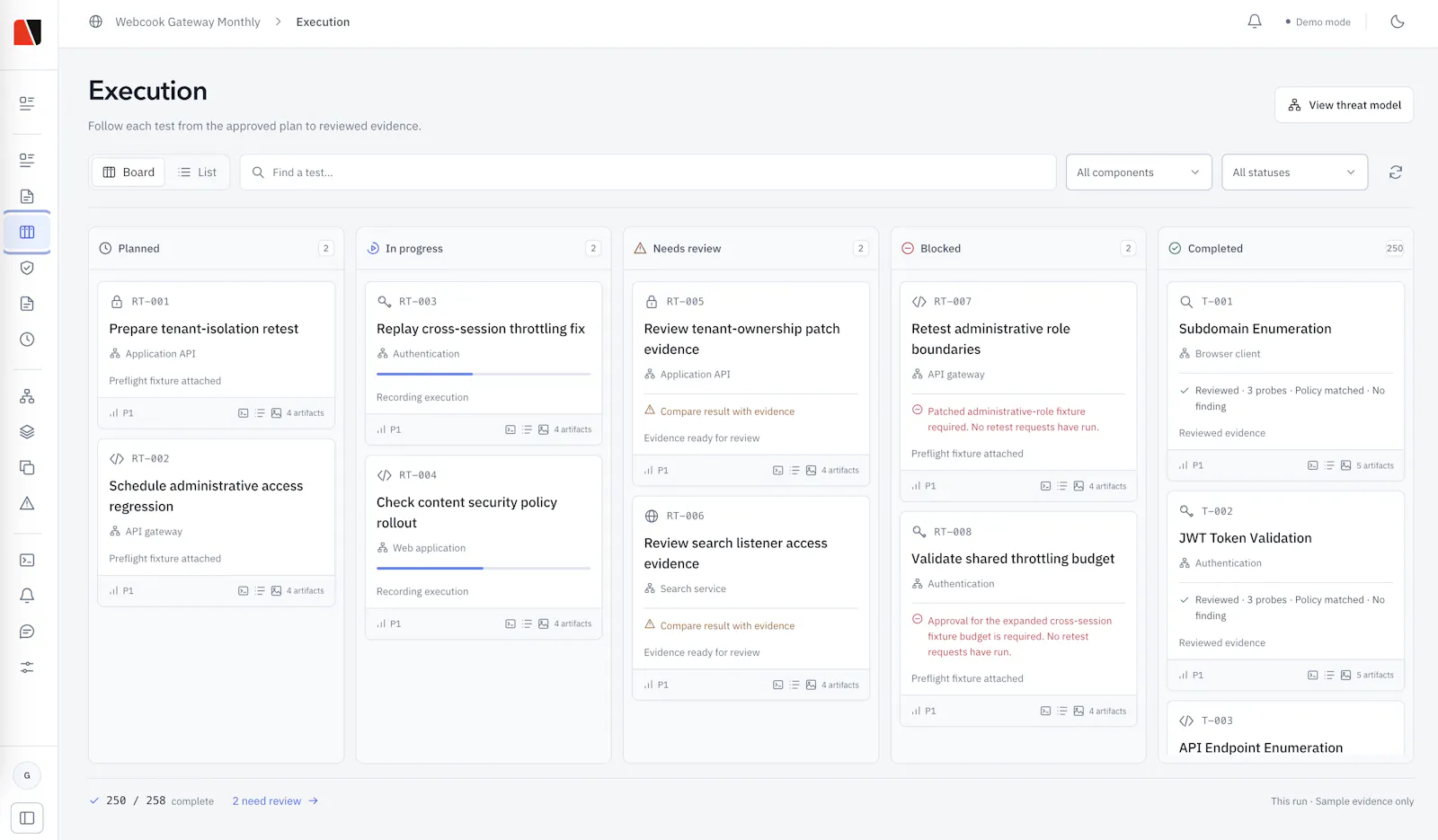
Task: Open the All statuses dropdown
Action: click(1294, 172)
